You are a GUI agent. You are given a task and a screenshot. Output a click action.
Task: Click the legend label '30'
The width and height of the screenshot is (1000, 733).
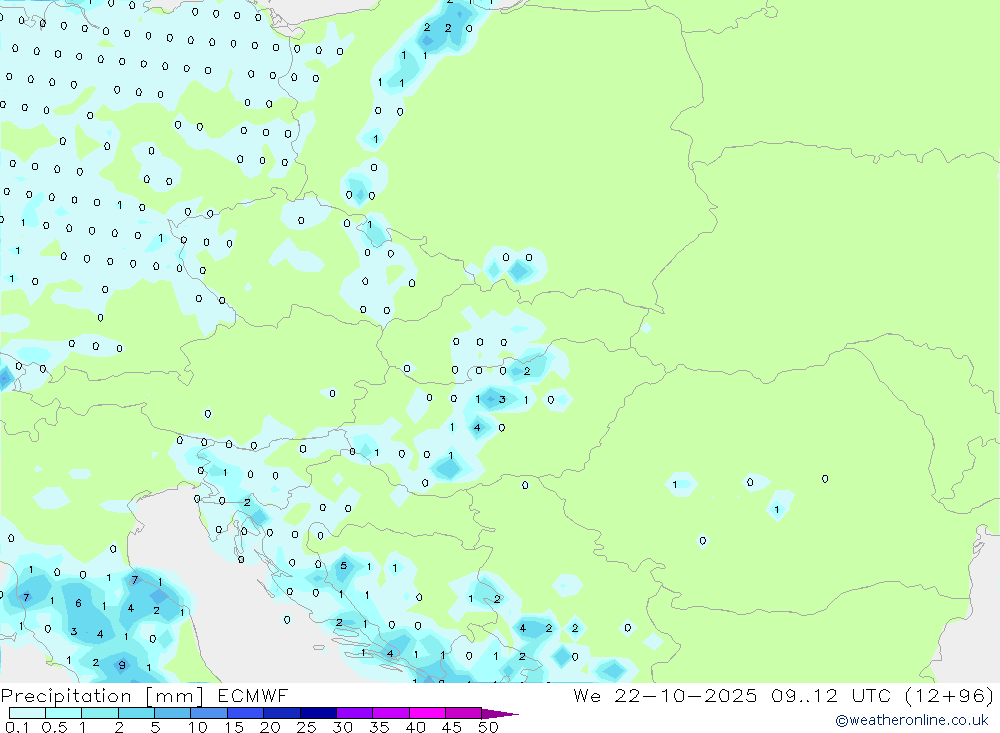pos(343,727)
